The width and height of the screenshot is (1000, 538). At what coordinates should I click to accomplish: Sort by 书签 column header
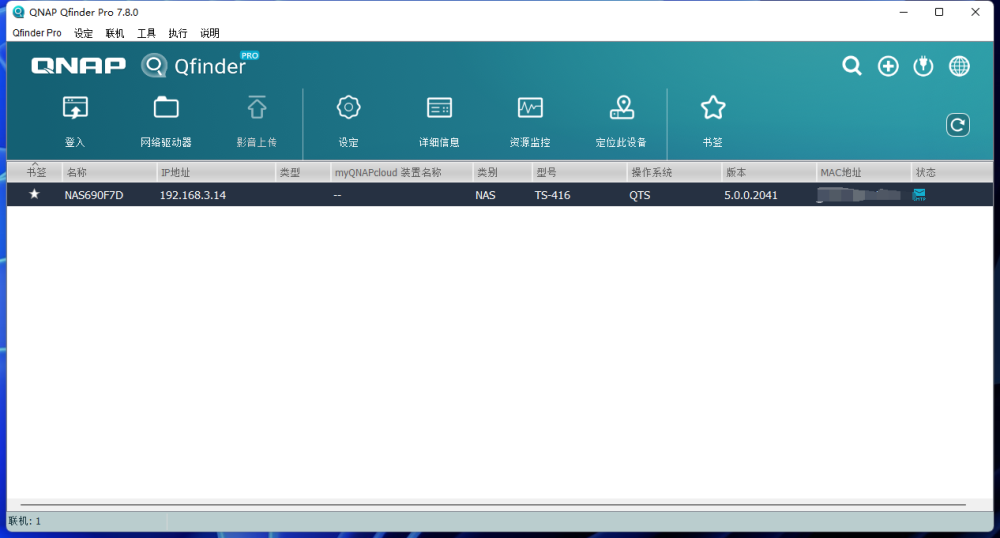click(34, 172)
